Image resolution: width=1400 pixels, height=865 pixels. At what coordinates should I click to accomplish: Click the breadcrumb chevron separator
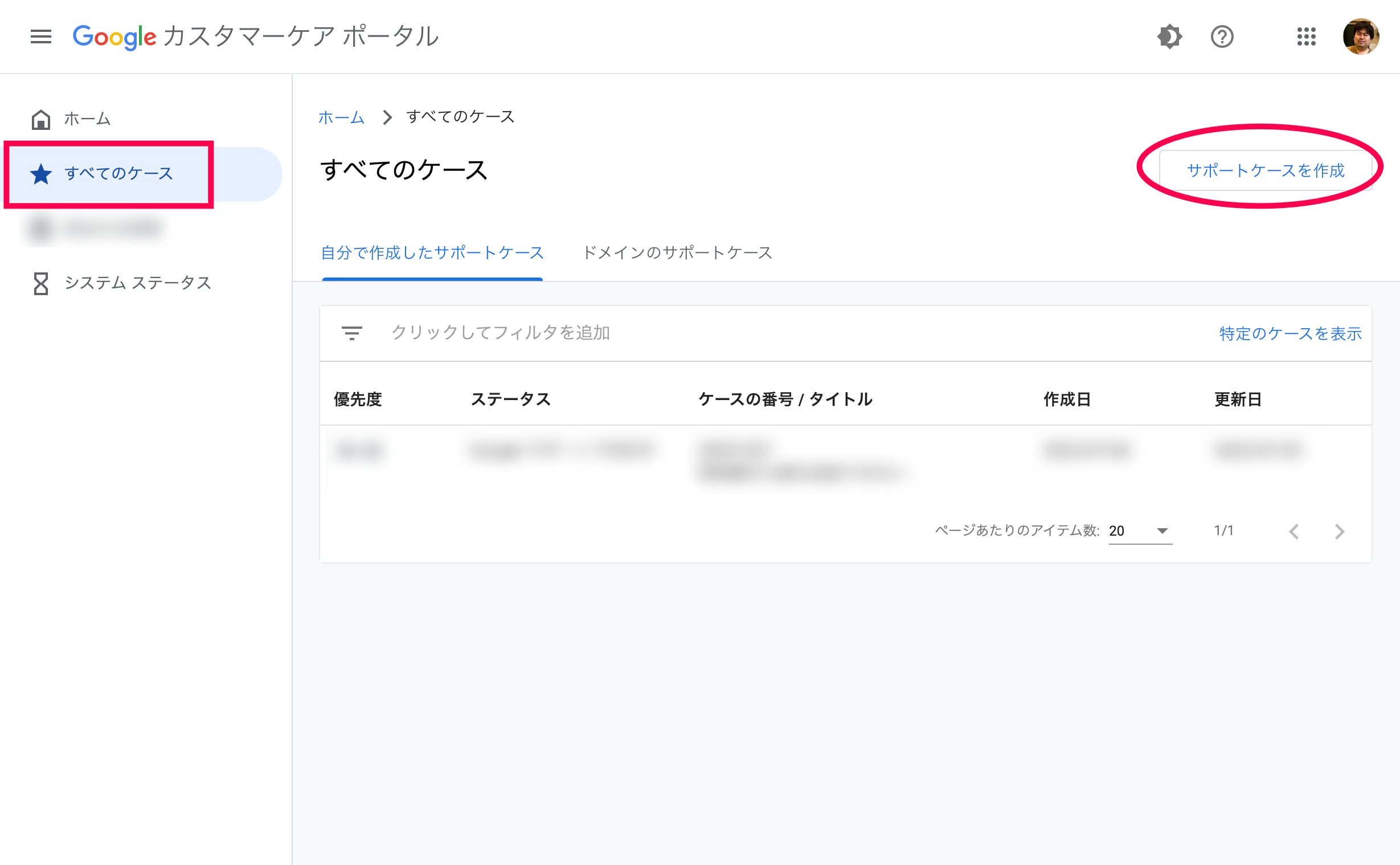pyautogui.click(x=387, y=117)
